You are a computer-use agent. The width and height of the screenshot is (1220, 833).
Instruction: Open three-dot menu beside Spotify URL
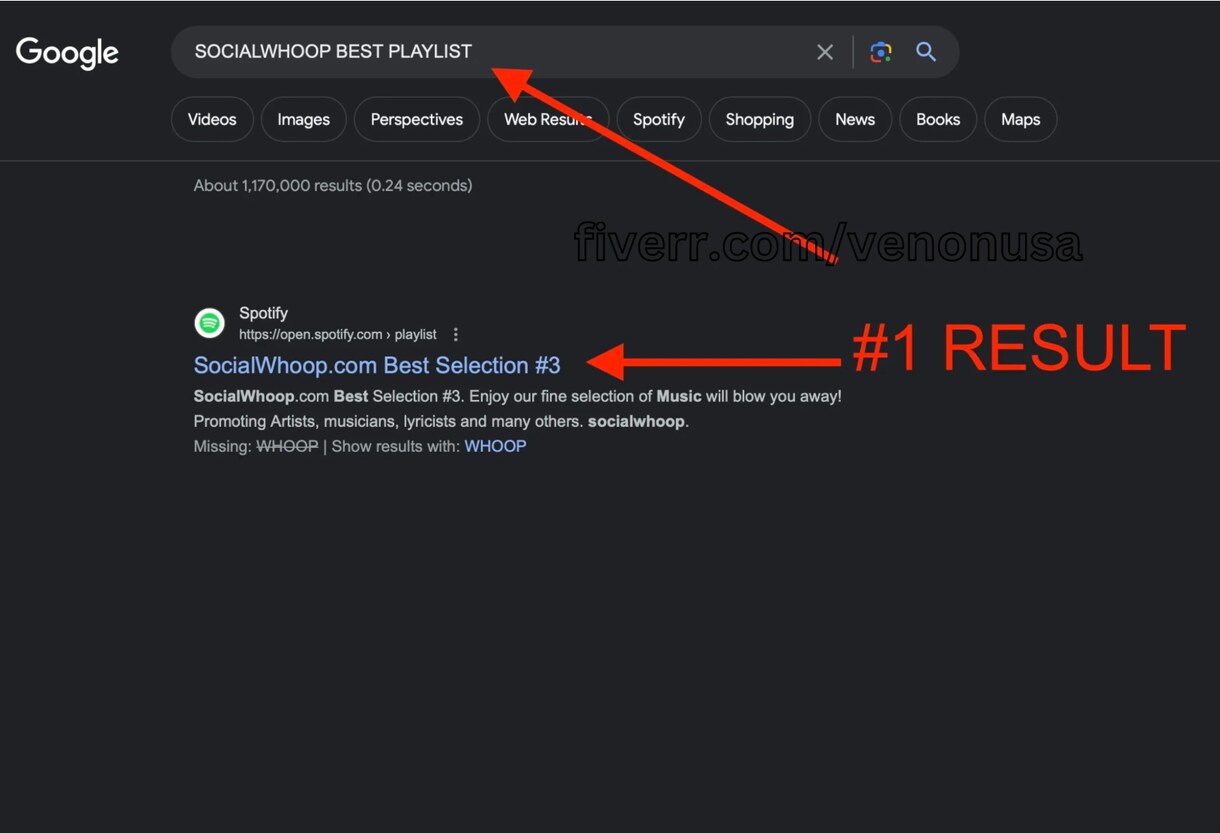pos(456,334)
